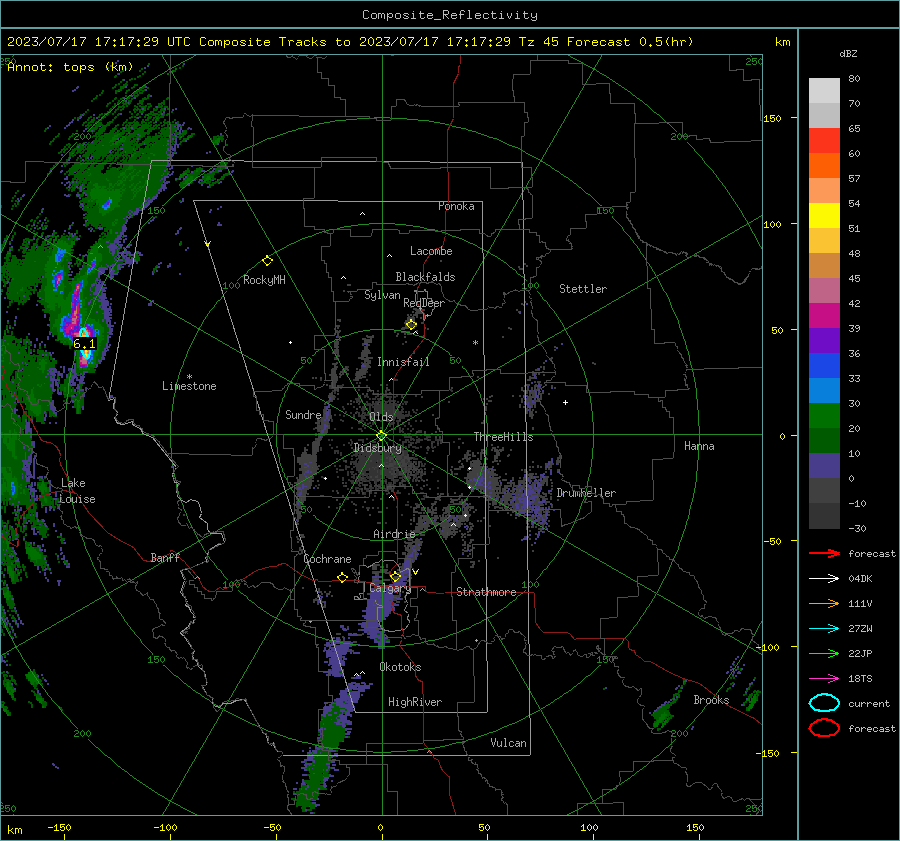The width and height of the screenshot is (900, 841).
Task: Pick the magenta 18TS arrow legend icon
Action: tap(824, 679)
